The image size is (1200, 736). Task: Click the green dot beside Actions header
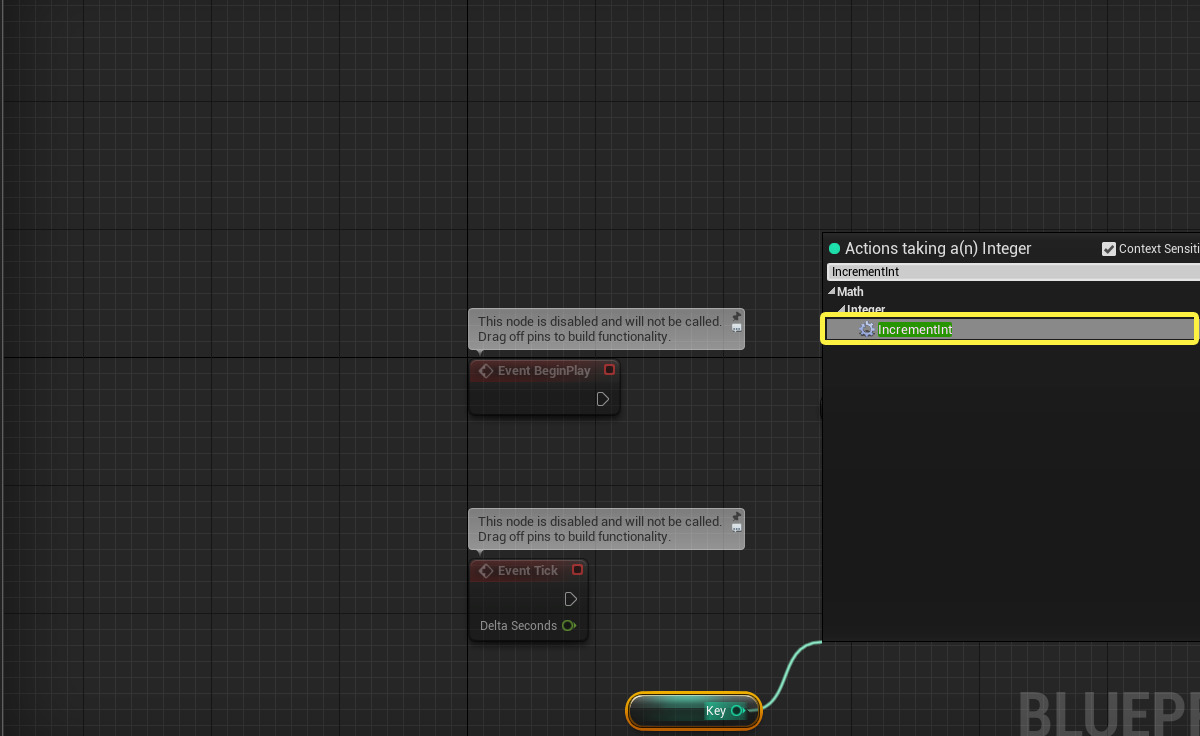point(835,248)
